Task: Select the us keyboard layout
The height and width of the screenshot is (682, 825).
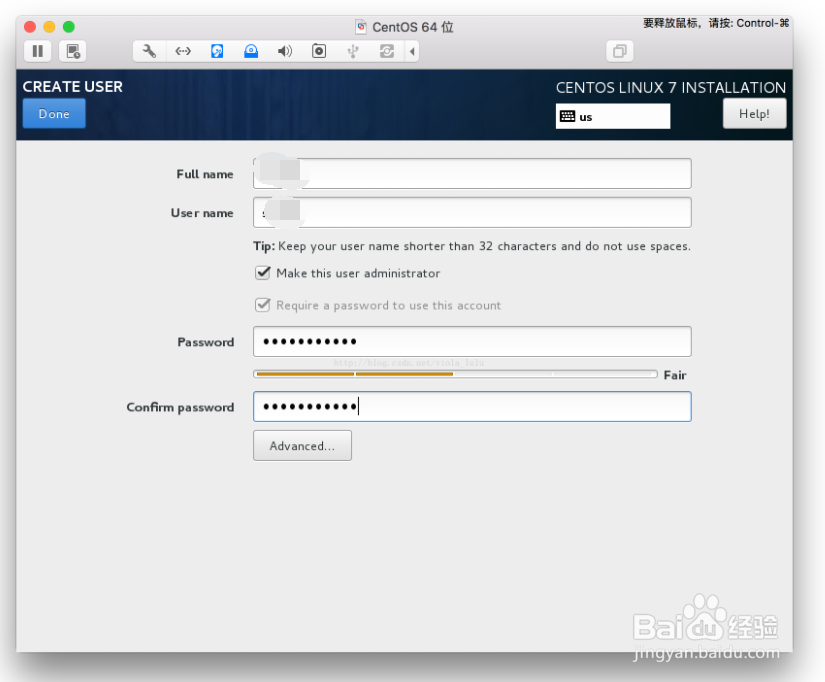Action: coord(613,116)
